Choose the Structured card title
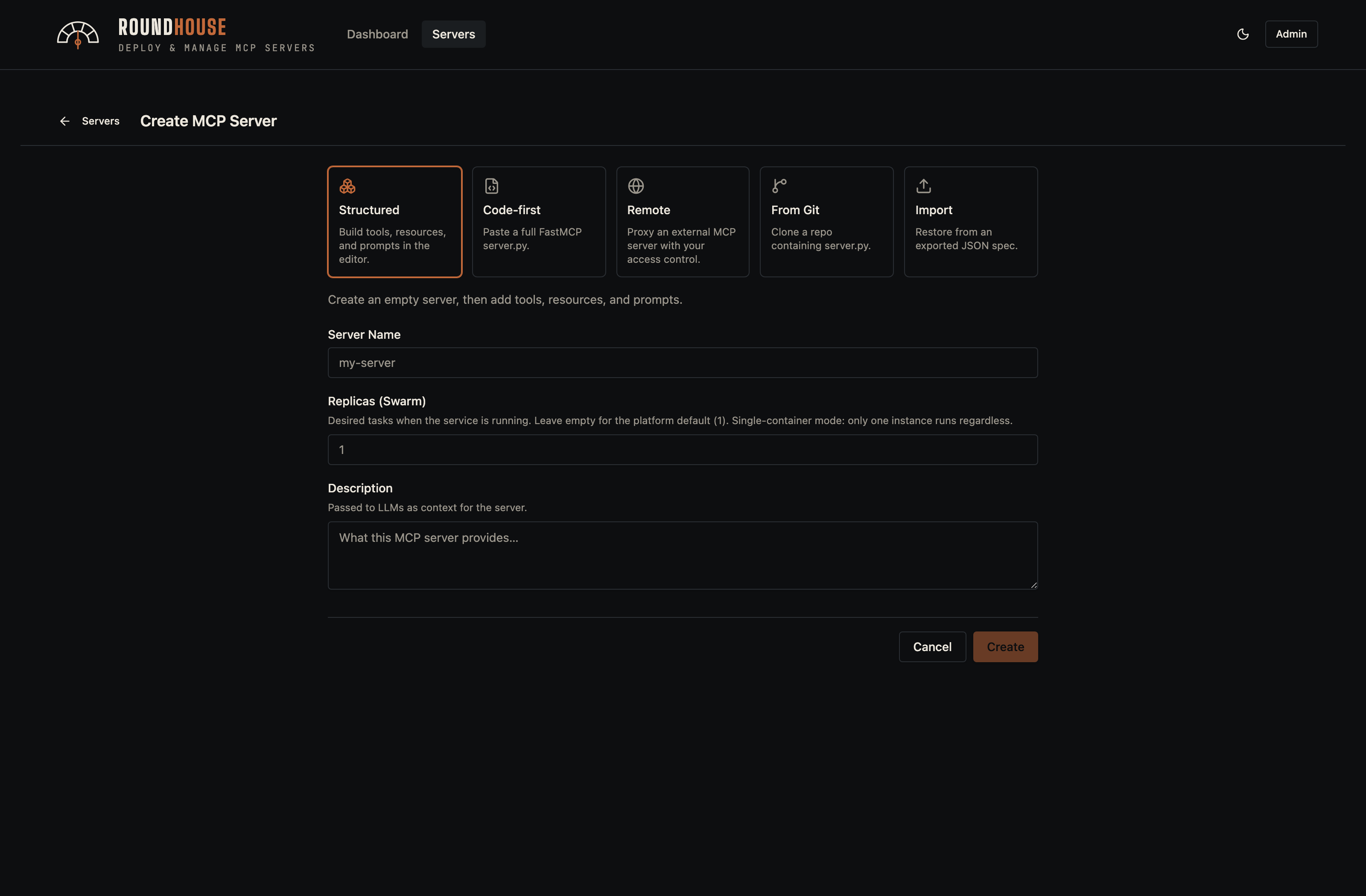The height and width of the screenshot is (896, 1366). [x=369, y=210]
